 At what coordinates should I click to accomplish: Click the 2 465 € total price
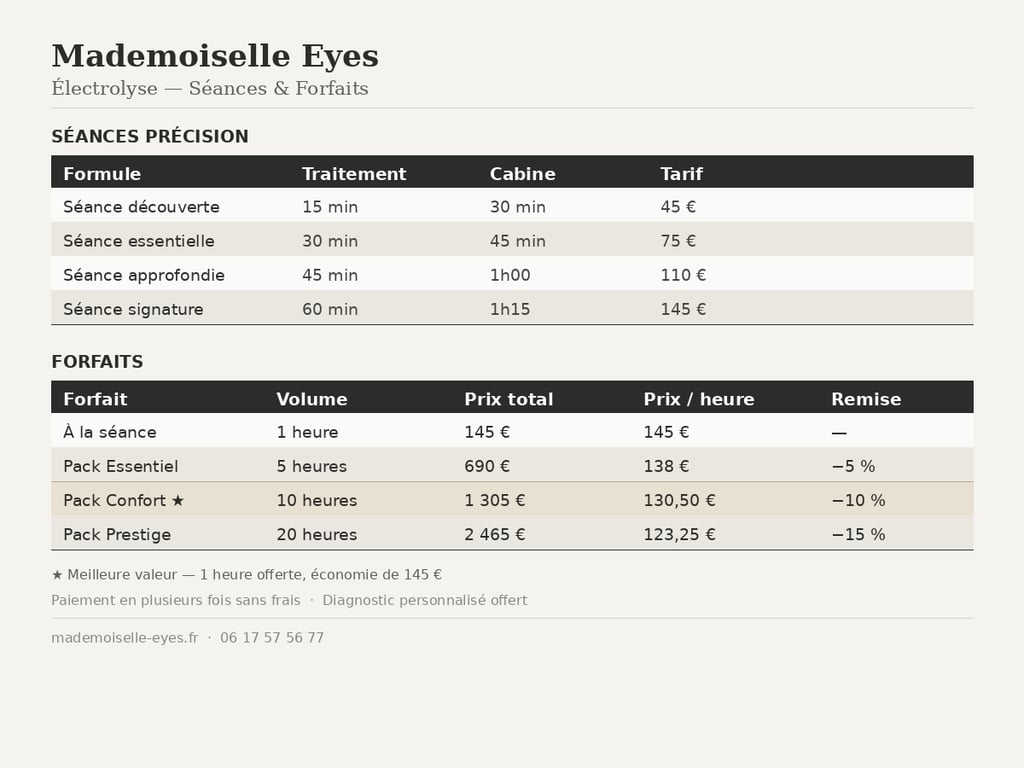494,534
